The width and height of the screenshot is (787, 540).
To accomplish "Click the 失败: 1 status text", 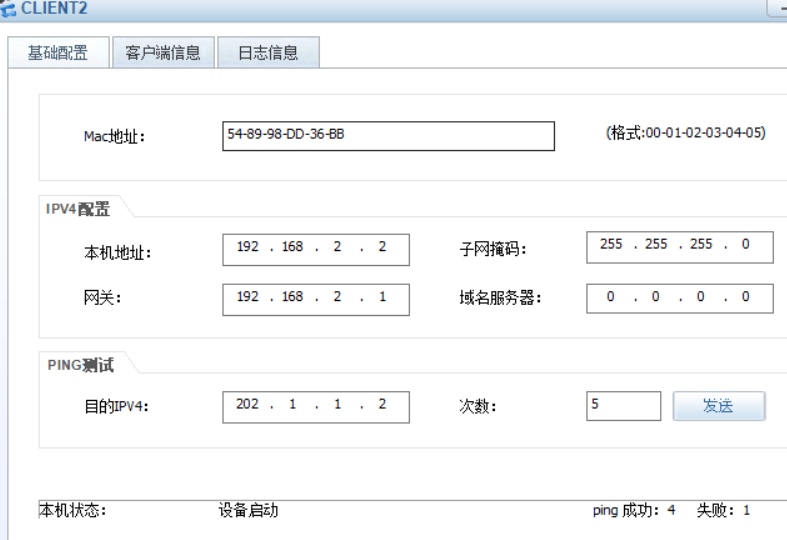I will [x=723, y=511].
